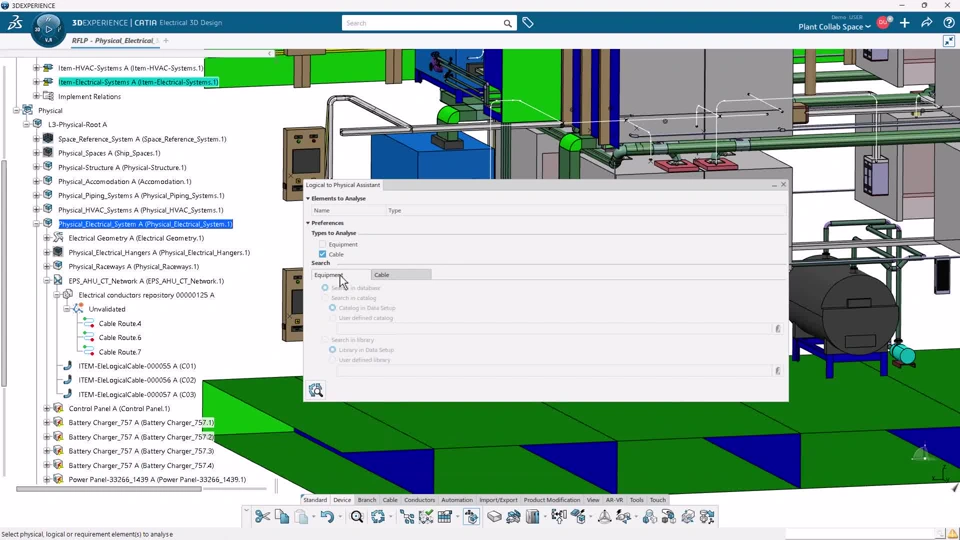
Task: Collapse the Physical node in tree
Action: pyautogui.click(x=17, y=111)
